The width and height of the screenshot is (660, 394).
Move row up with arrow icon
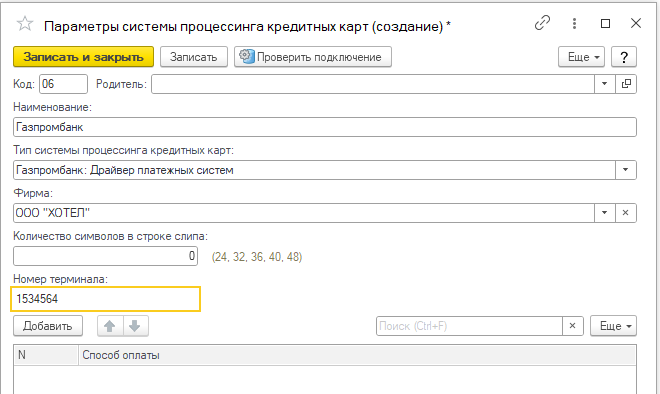click(x=110, y=326)
